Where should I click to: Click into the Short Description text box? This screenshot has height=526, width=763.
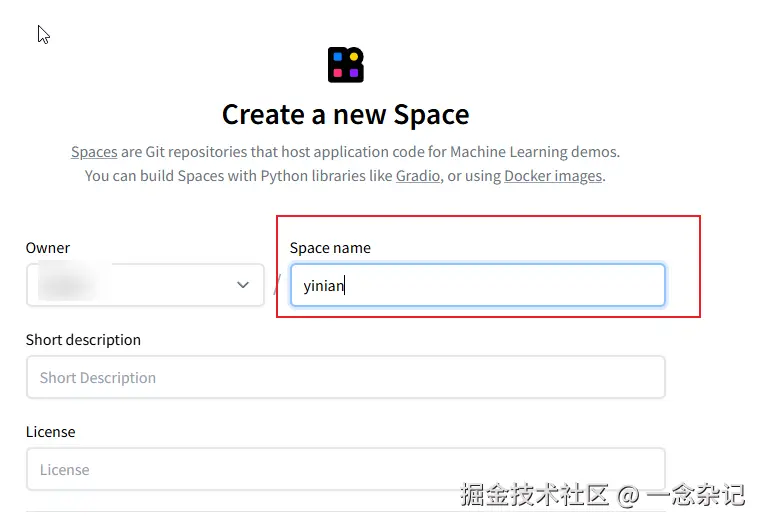345,377
